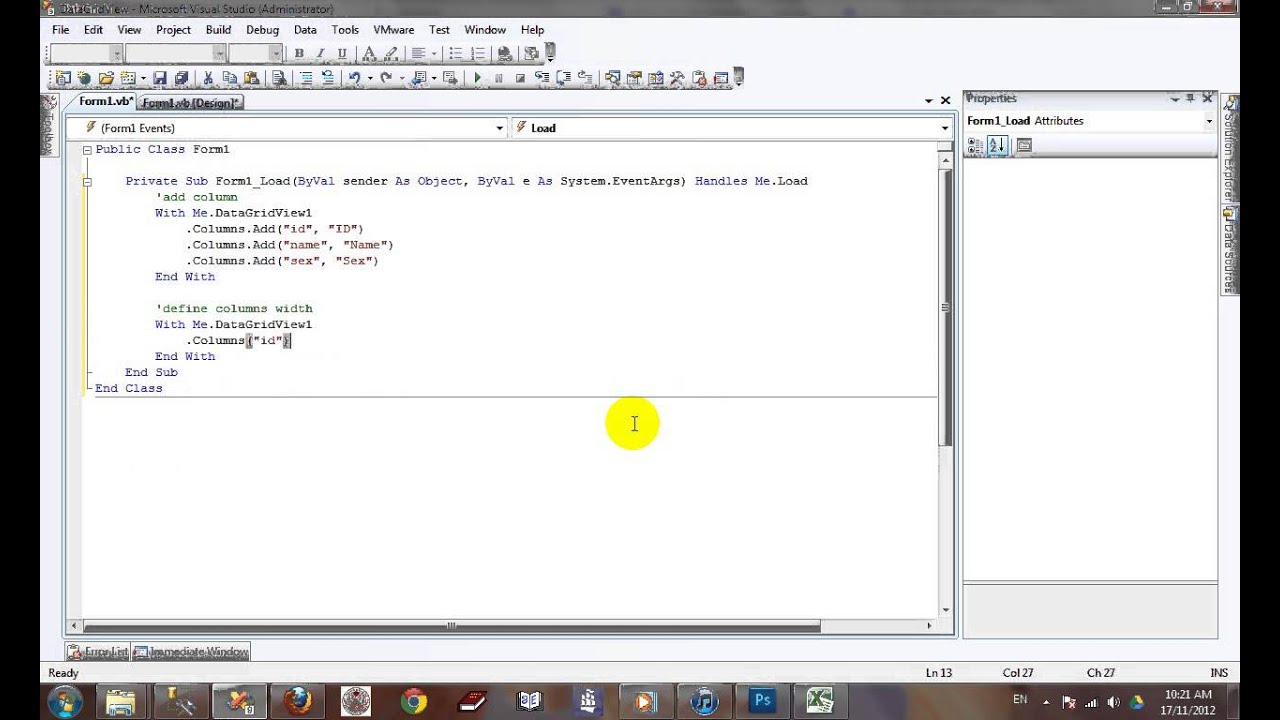Open the active files list dropdown

[928, 101]
